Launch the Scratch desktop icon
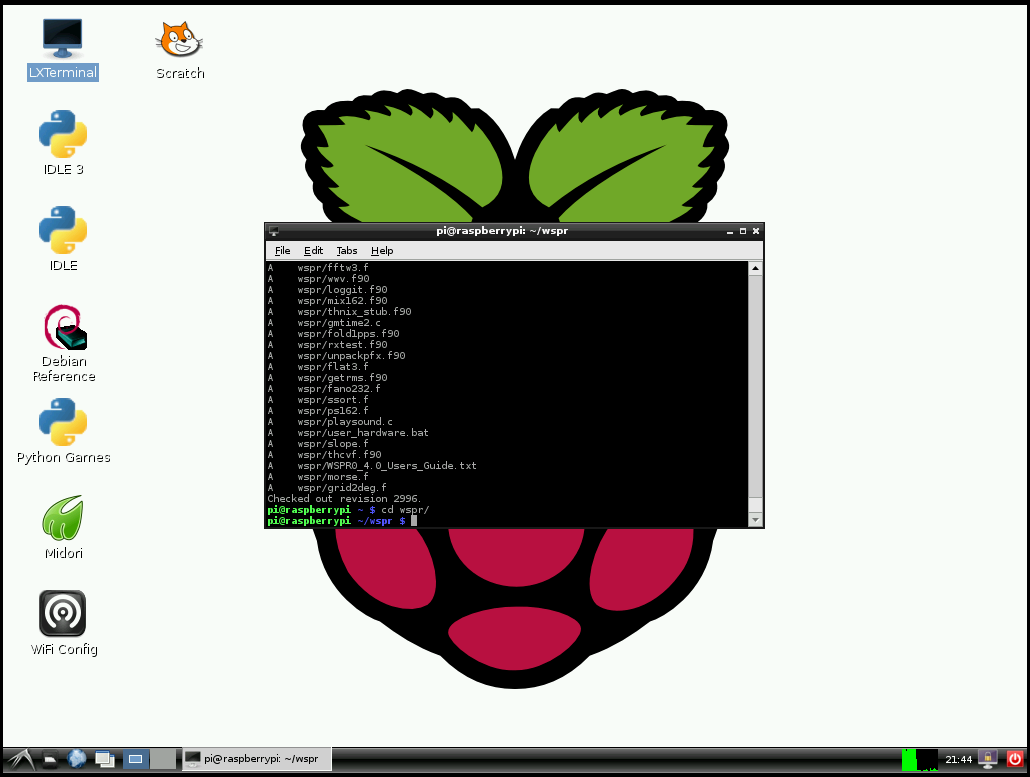Image resolution: width=1030 pixels, height=777 pixels. tap(180, 49)
